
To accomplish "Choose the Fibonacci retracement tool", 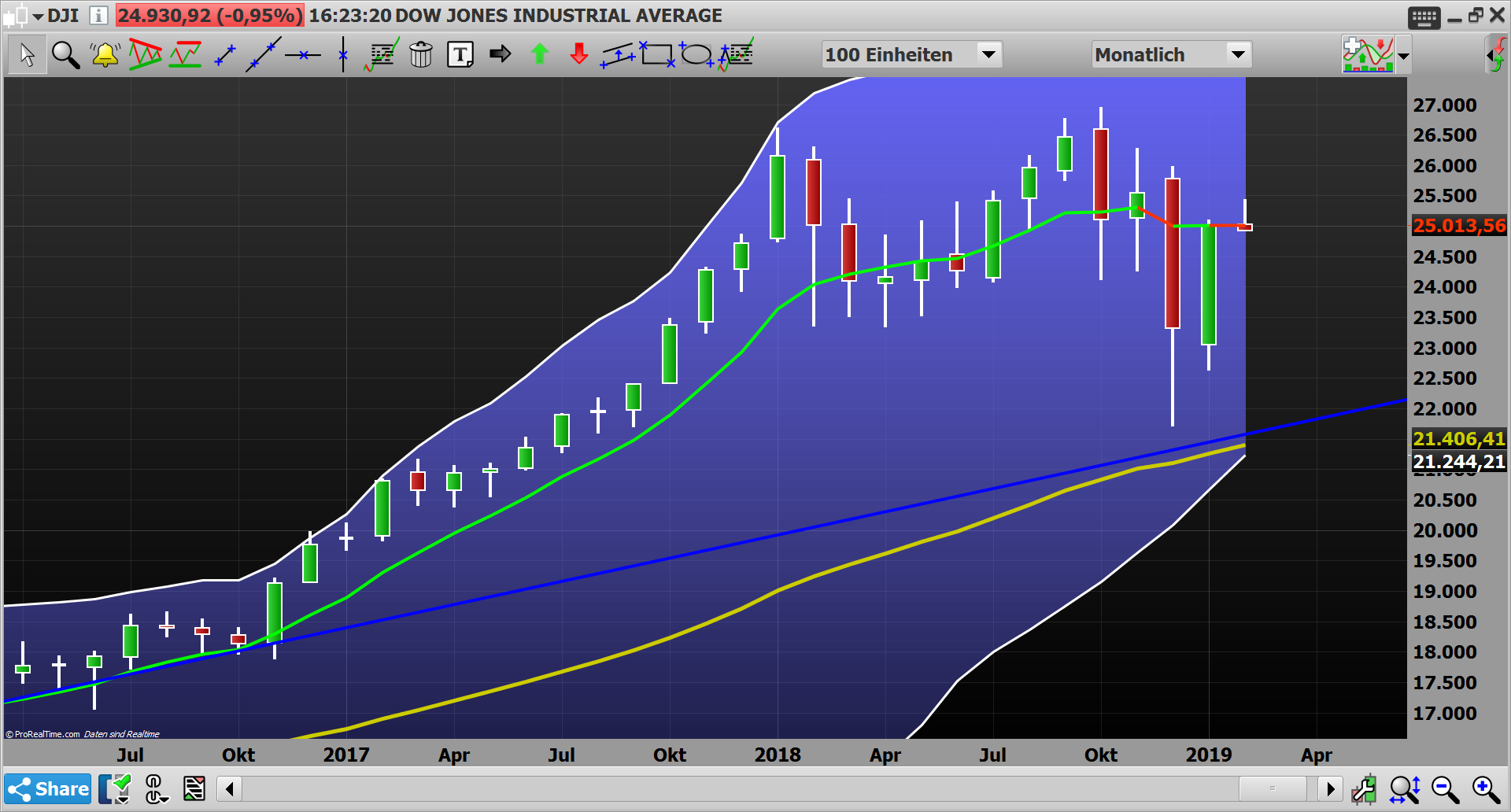I will point(382,55).
